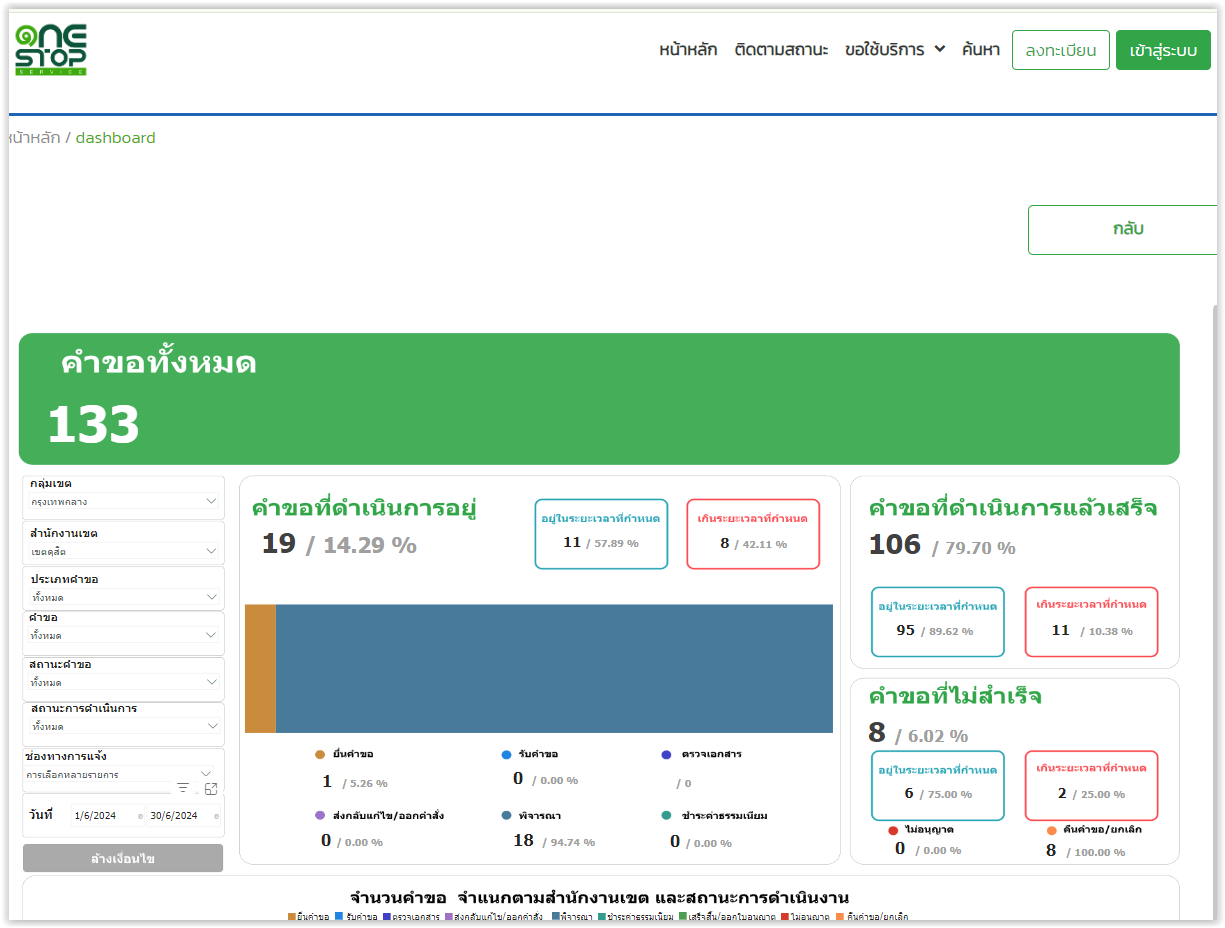Open the สำนักงานเขต dropdown
The image size is (1225, 928).
[210, 551]
